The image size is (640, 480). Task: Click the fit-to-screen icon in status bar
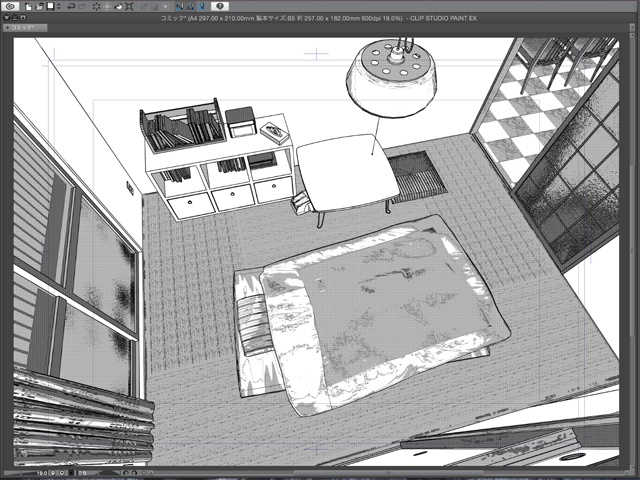coord(71,473)
